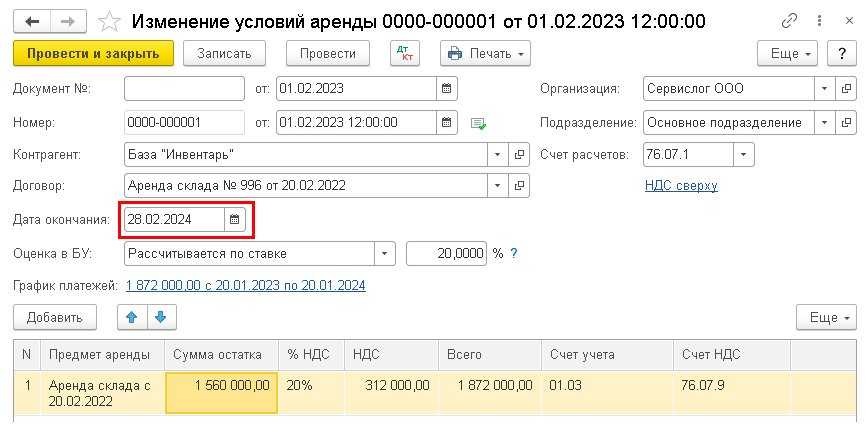866x434 pixels.
Task: Select Счет НДС cell 76.07.9
Action: coord(732,393)
